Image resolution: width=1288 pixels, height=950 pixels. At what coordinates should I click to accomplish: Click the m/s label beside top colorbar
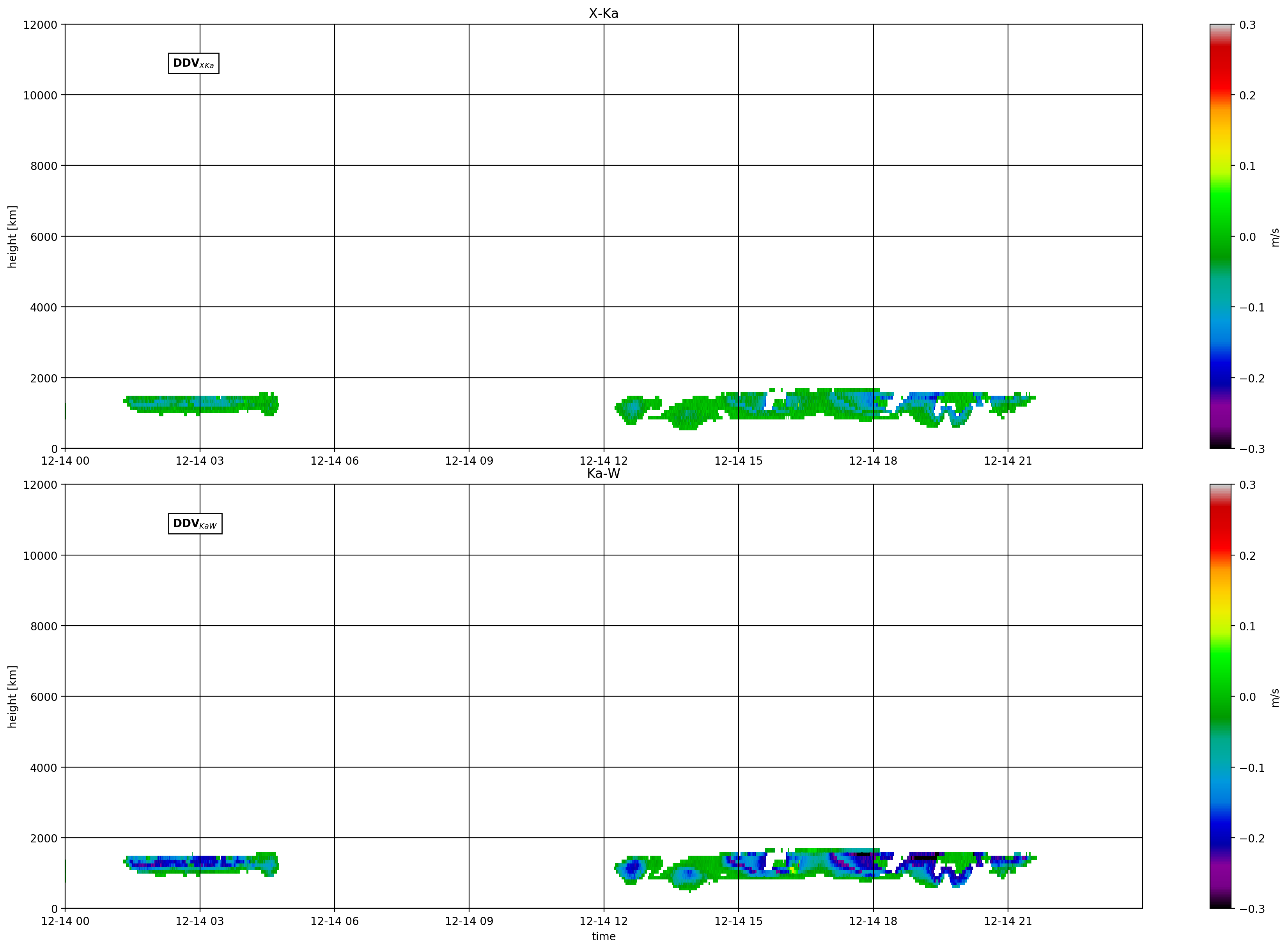pos(1276,237)
